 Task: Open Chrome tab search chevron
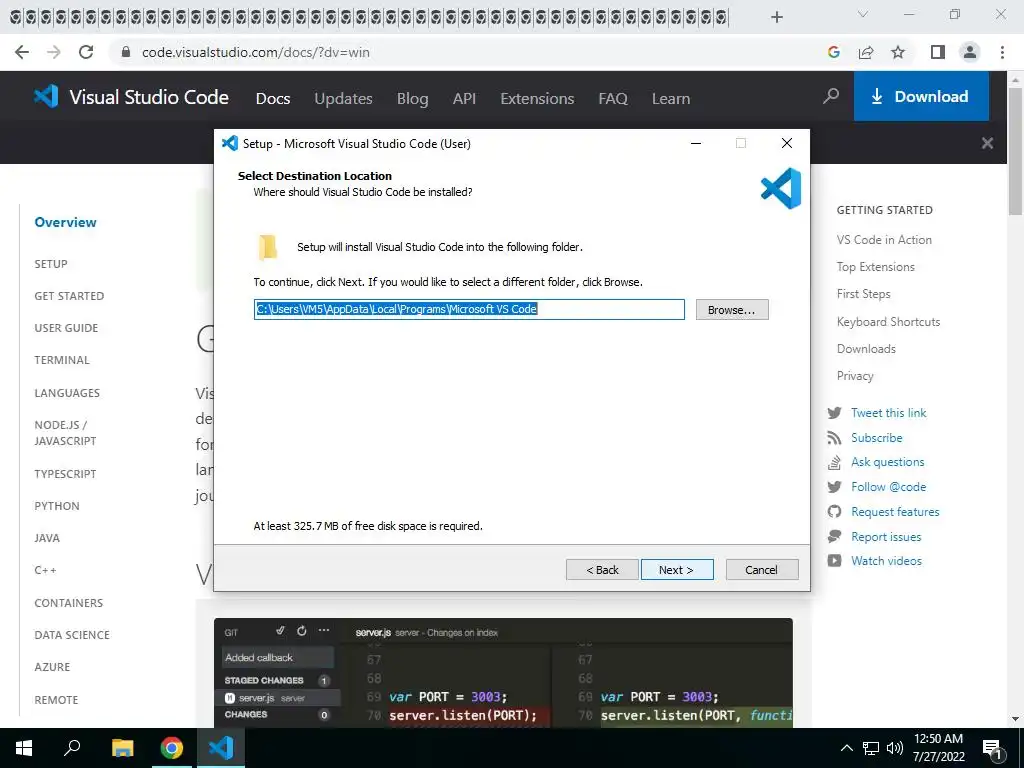[x=863, y=14]
